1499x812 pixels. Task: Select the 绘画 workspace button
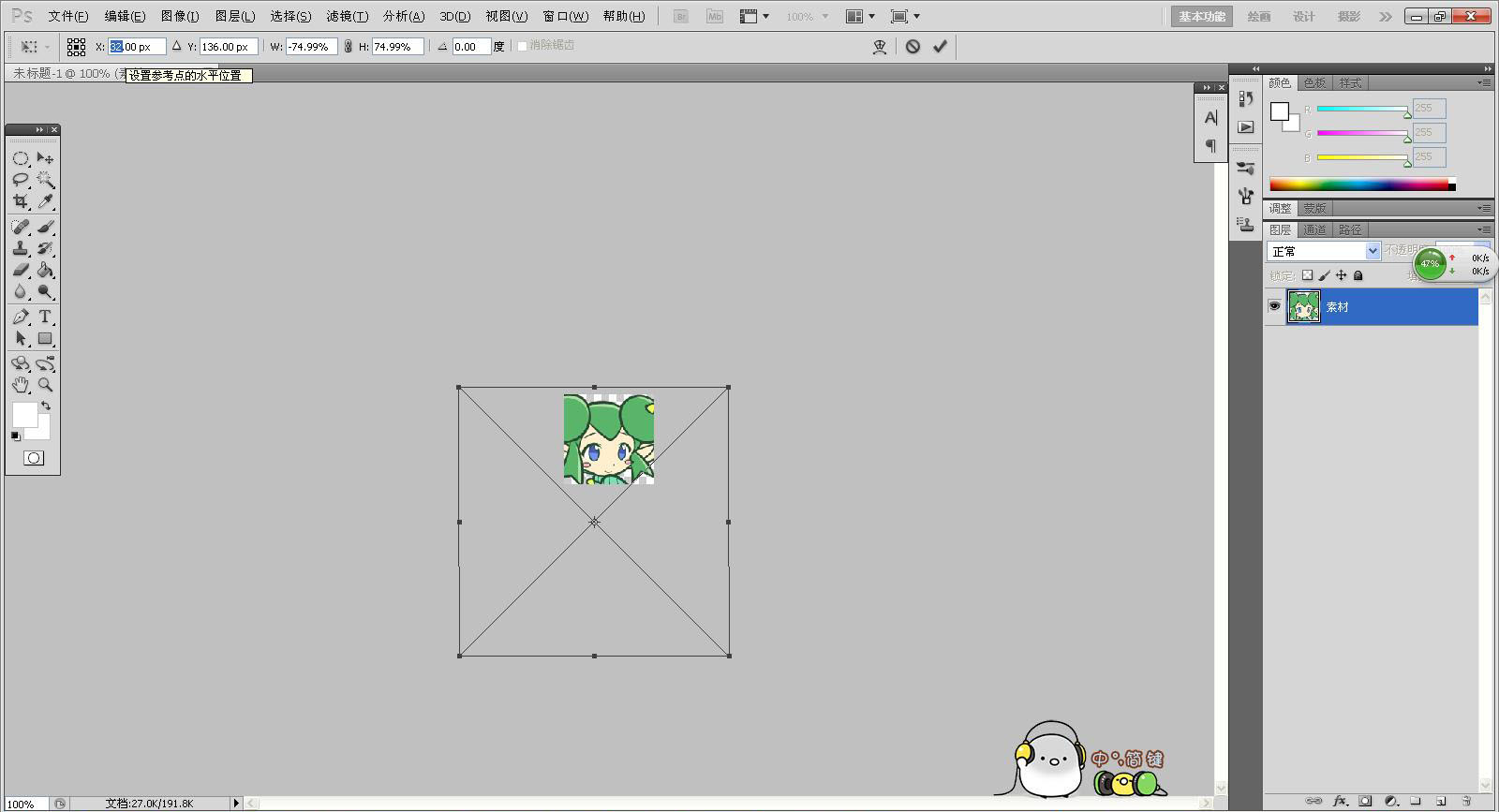click(x=1259, y=17)
